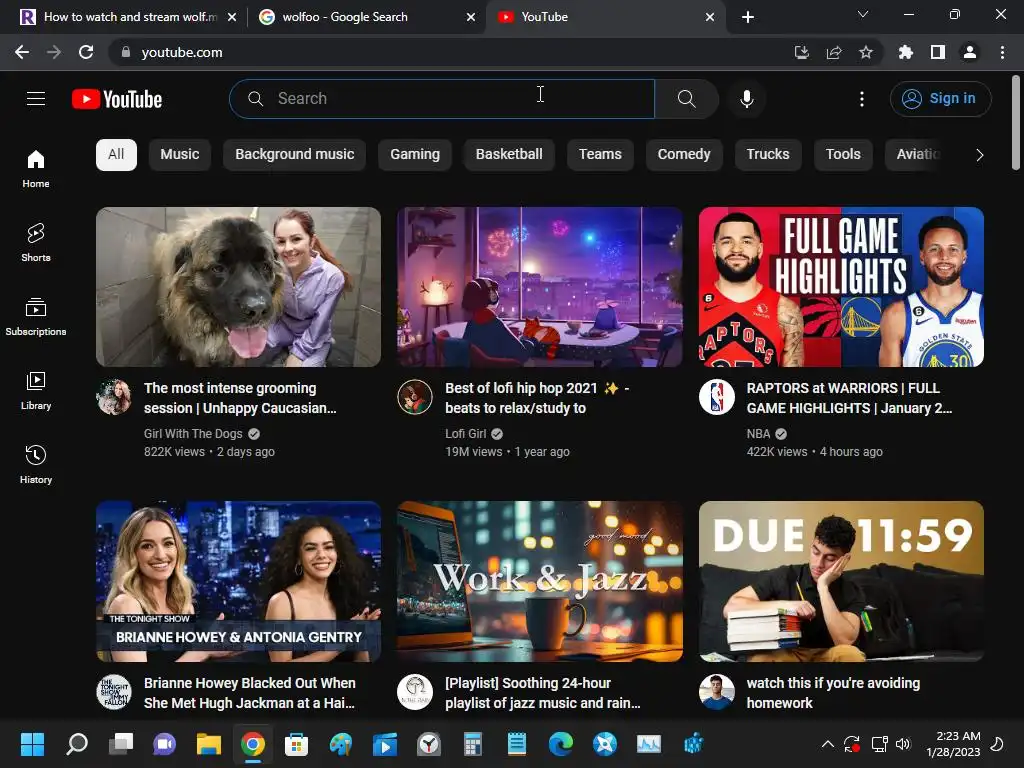Select the Trucks filter chip
1024x768 pixels.
point(768,155)
